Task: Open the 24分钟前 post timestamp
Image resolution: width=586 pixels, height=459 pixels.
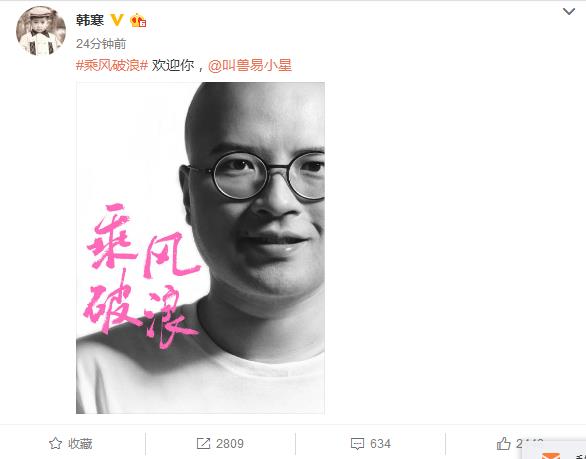Action: pos(101,44)
